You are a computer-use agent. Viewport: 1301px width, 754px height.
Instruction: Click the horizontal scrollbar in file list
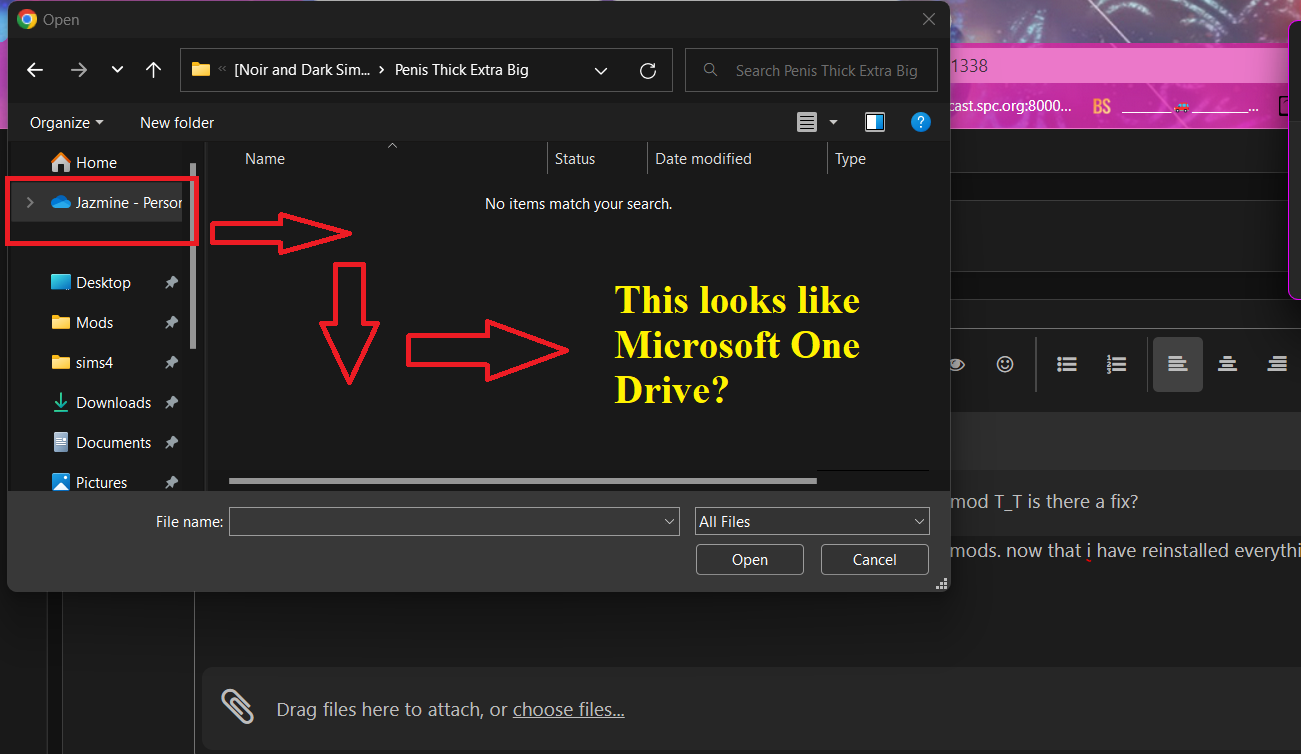coord(523,481)
